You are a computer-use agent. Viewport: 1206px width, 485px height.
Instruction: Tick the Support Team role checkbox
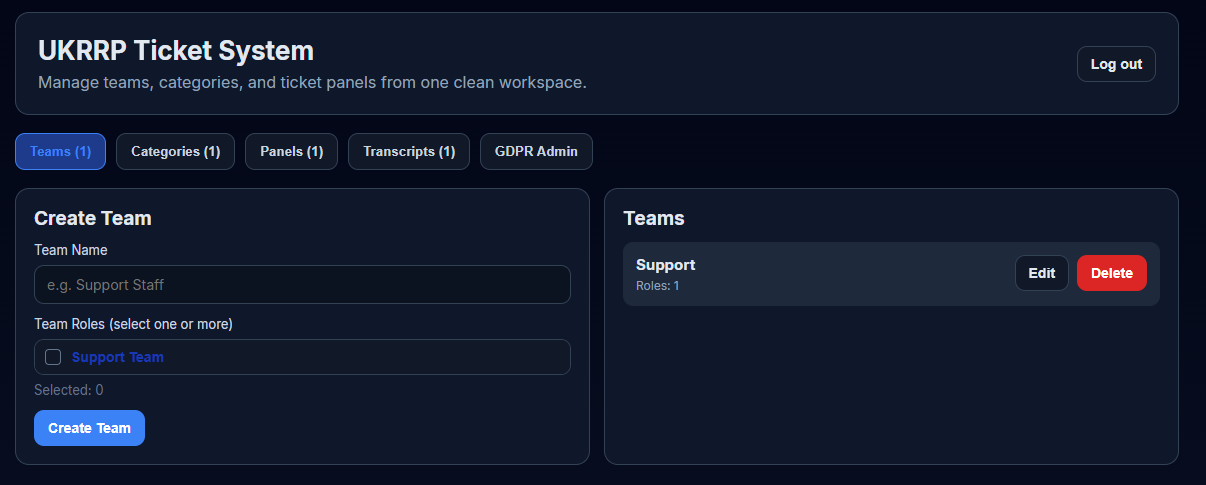[x=53, y=357]
